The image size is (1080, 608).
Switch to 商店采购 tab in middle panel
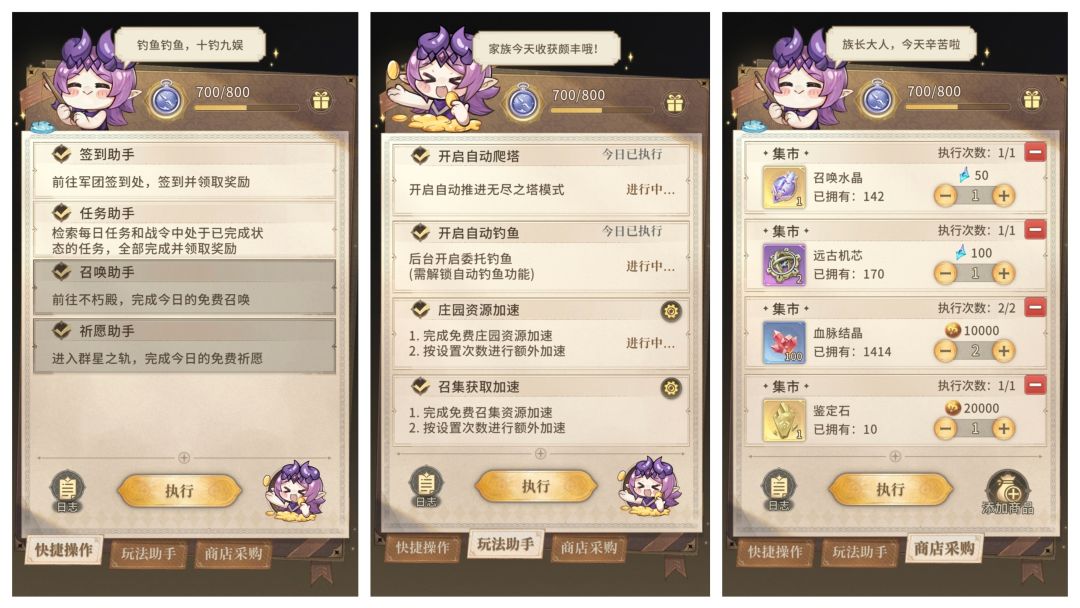pos(589,548)
